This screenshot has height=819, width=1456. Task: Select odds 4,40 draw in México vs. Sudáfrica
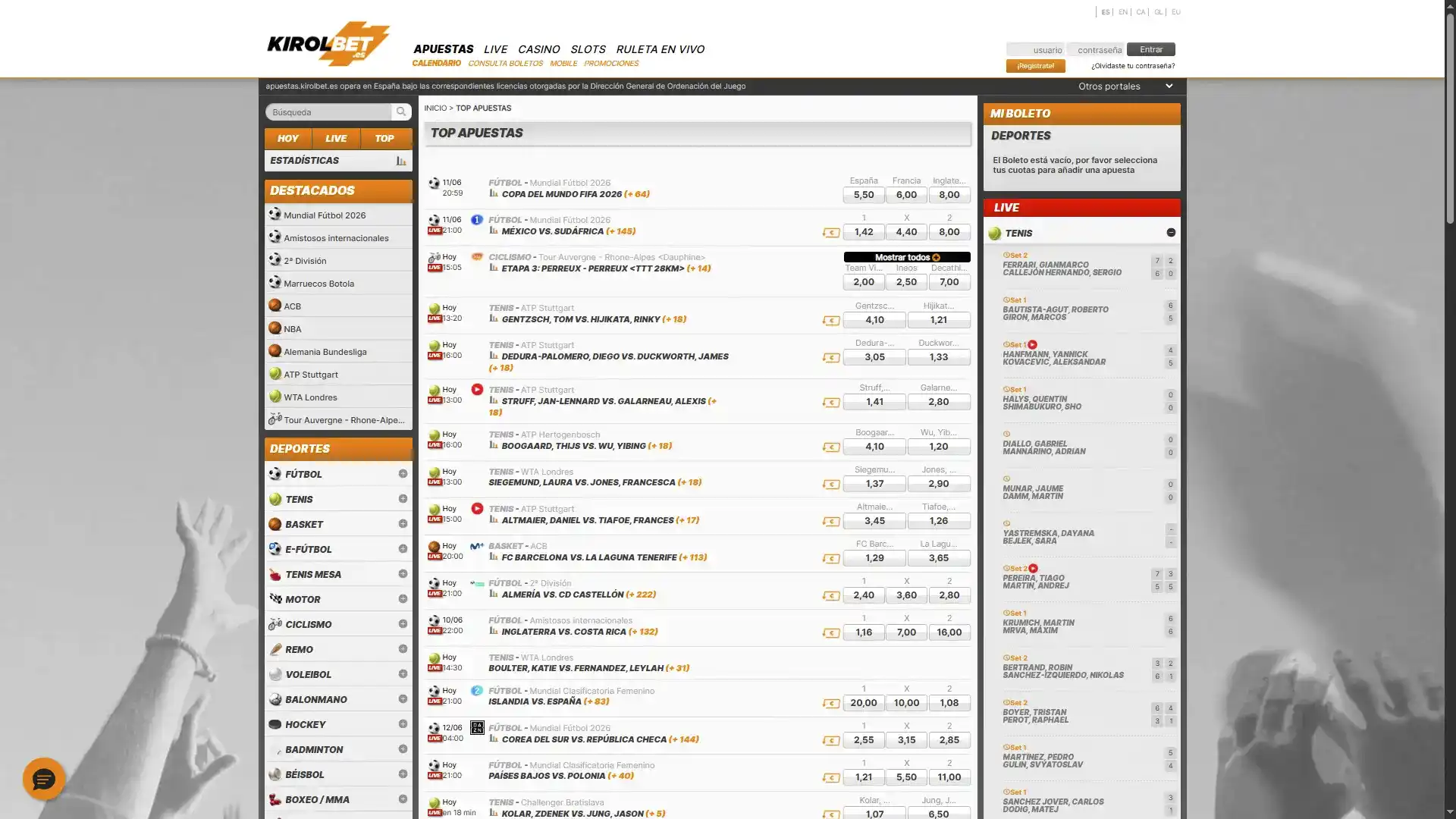906,232
